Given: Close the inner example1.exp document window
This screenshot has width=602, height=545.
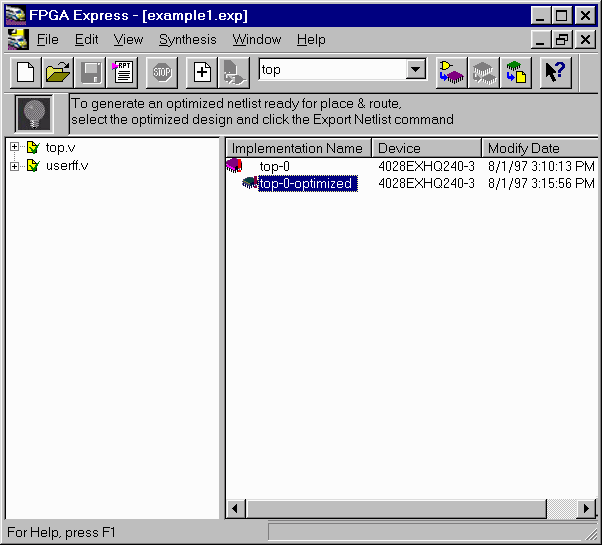Looking at the screenshot, I should tap(585, 39).
